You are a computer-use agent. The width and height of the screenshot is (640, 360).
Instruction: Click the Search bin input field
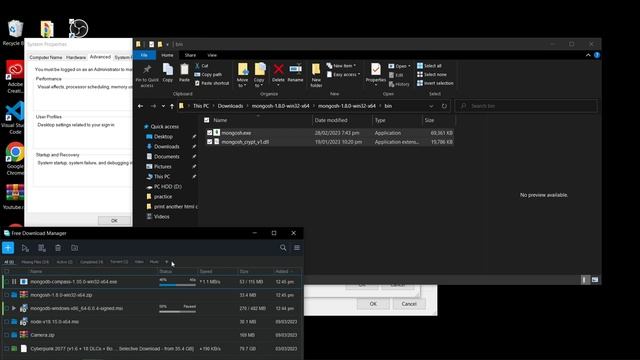point(526,106)
